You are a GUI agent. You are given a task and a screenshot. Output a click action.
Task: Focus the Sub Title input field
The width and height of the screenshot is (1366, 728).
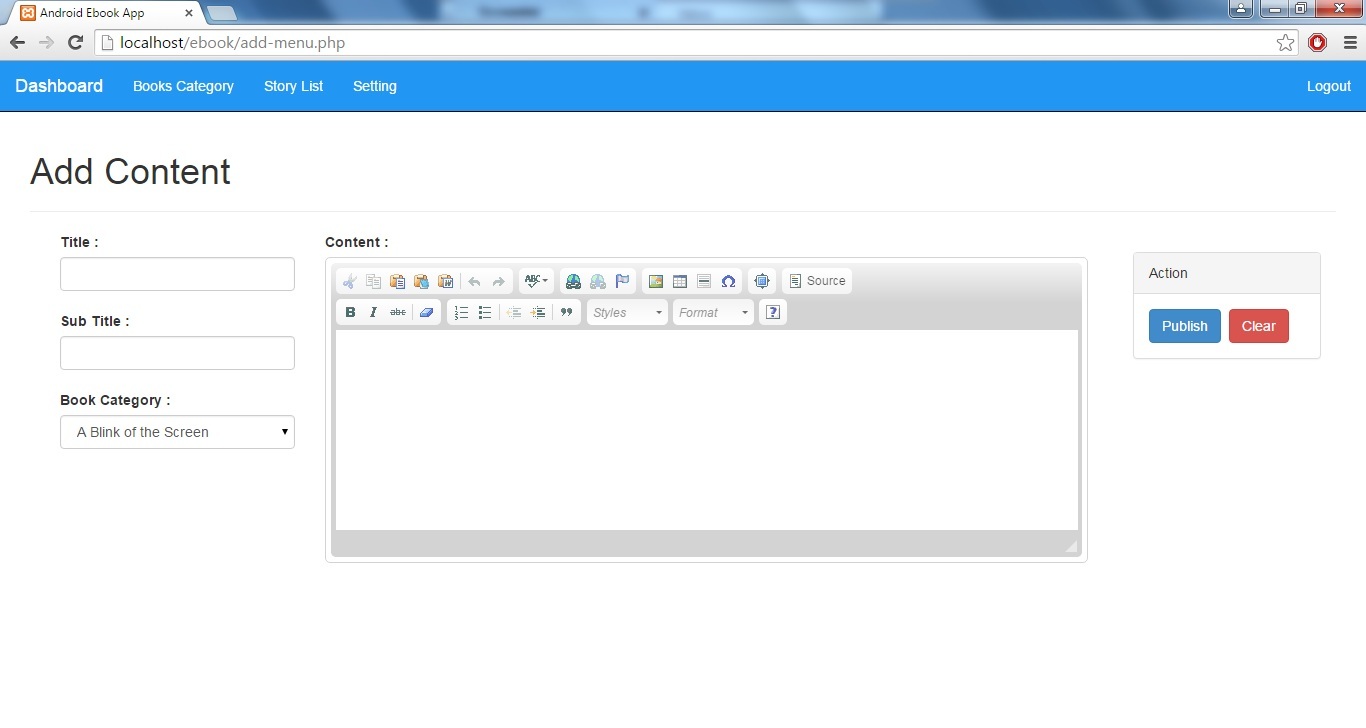coord(177,353)
